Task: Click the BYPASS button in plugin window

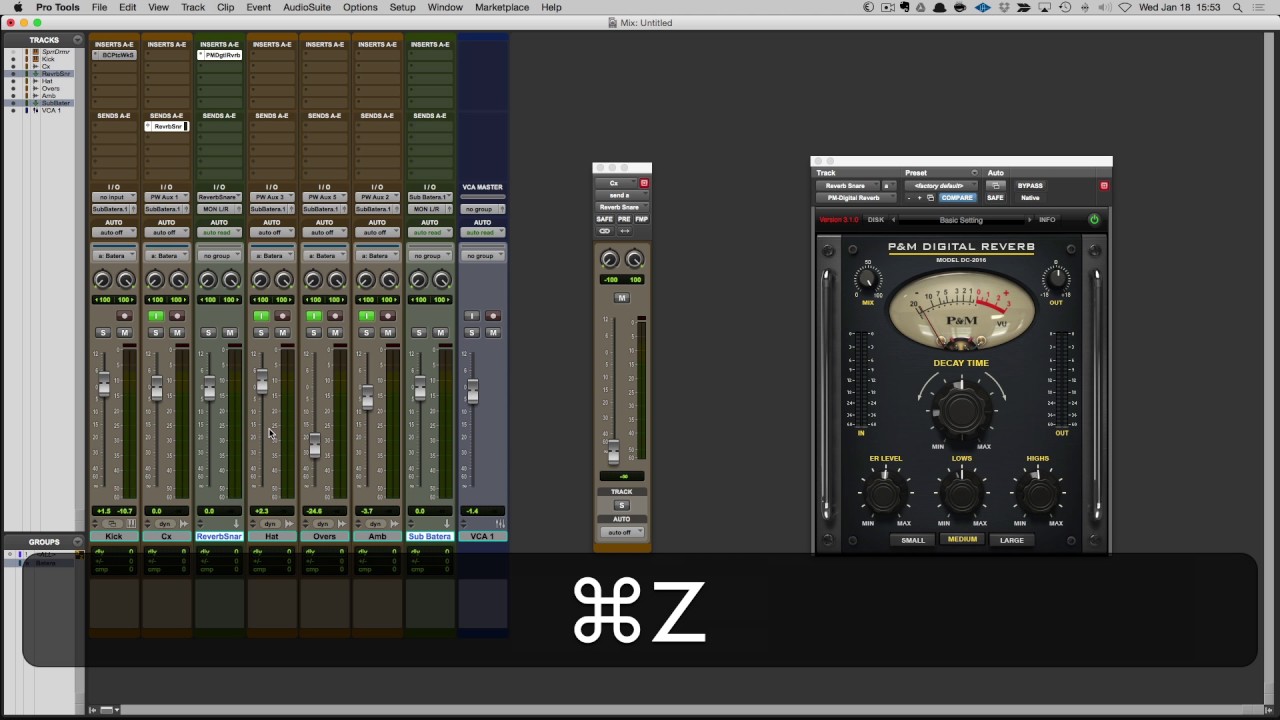Action: [1030, 186]
